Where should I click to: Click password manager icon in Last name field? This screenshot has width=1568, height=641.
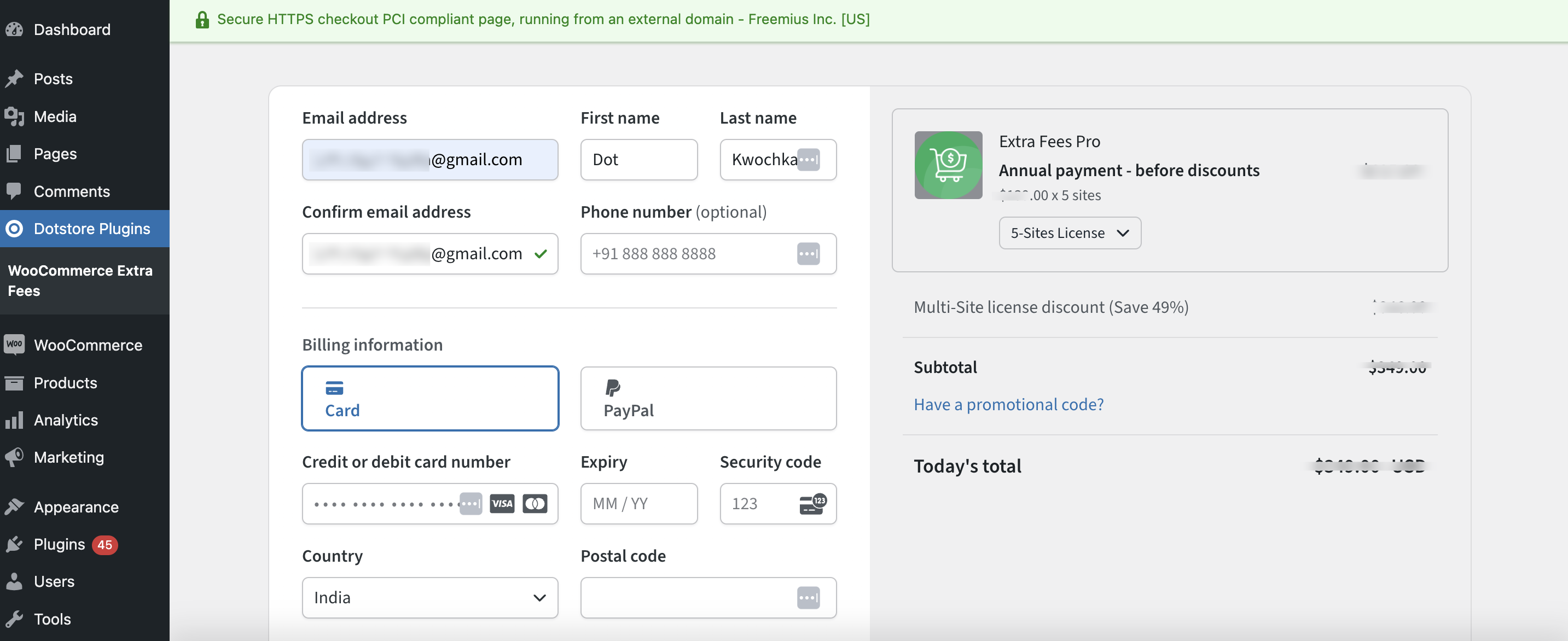point(809,160)
